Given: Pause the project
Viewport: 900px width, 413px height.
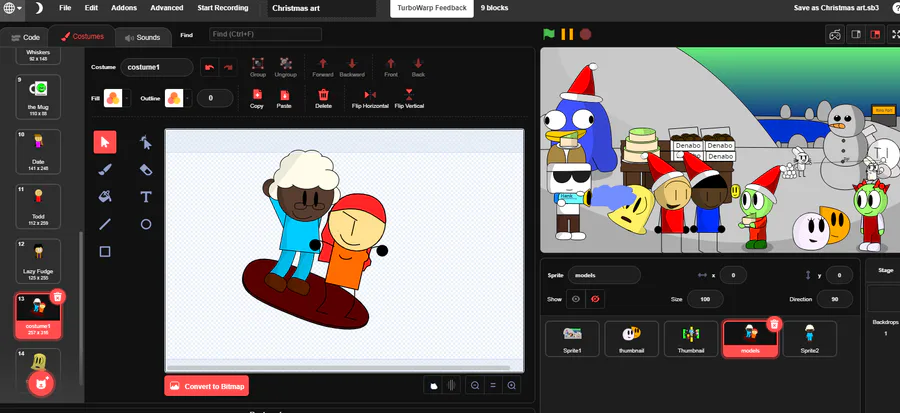Looking at the screenshot, I should coord(567,34).
